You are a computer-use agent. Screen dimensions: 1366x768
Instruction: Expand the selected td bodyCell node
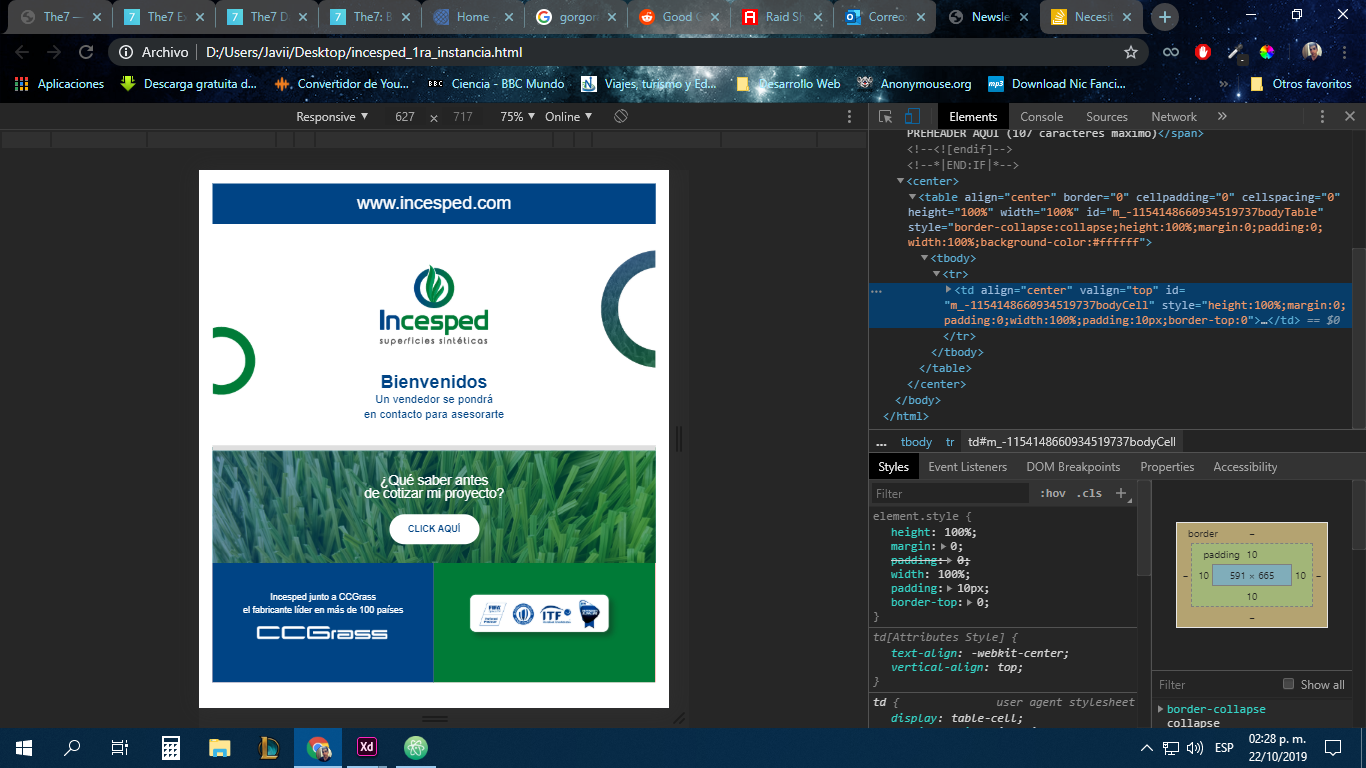pos(948,289)
